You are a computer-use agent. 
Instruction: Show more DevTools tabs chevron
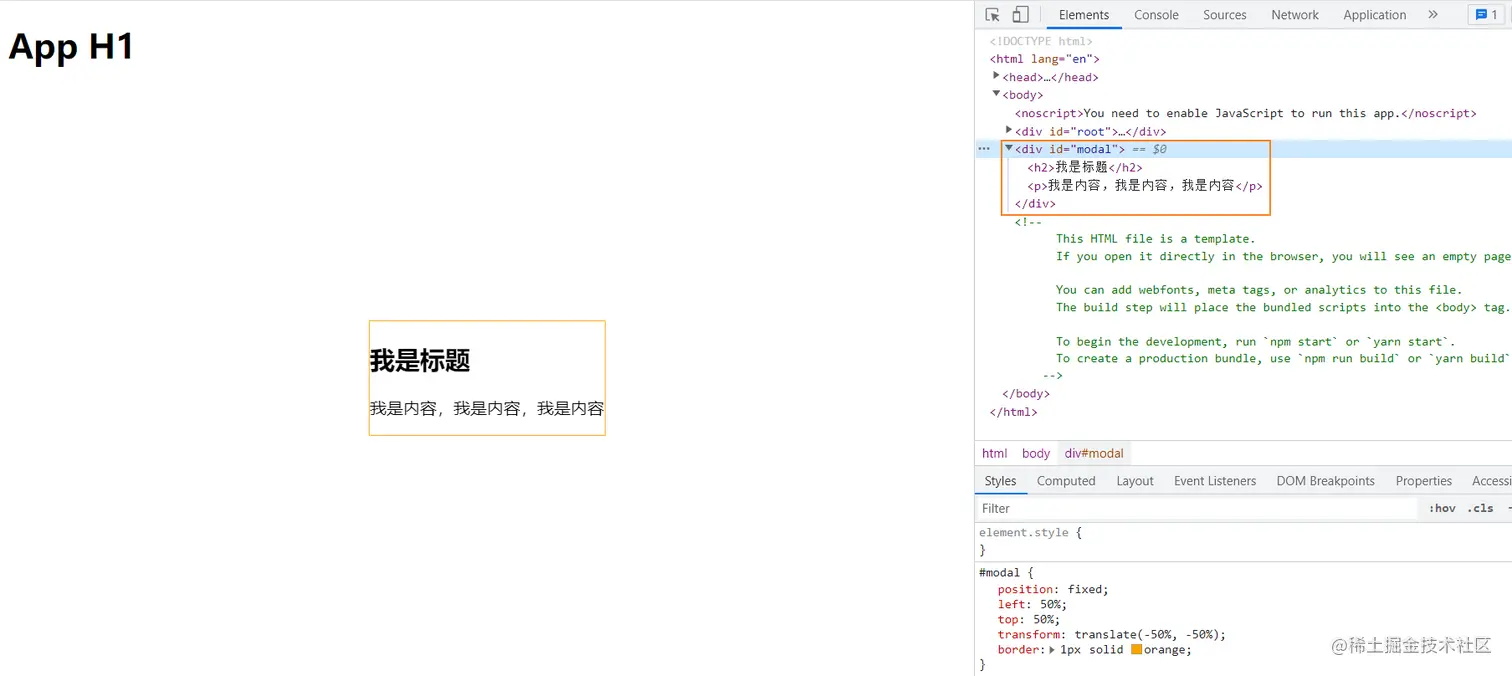(1433, 15)
